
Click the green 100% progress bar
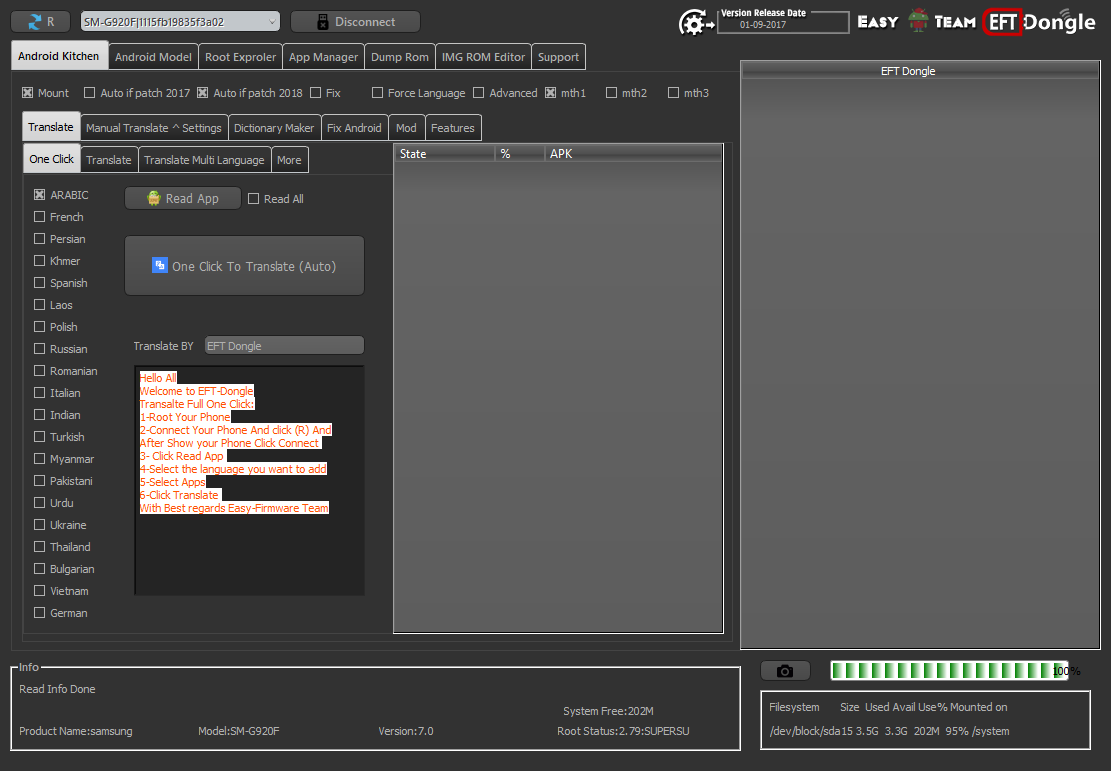(949, 670)
